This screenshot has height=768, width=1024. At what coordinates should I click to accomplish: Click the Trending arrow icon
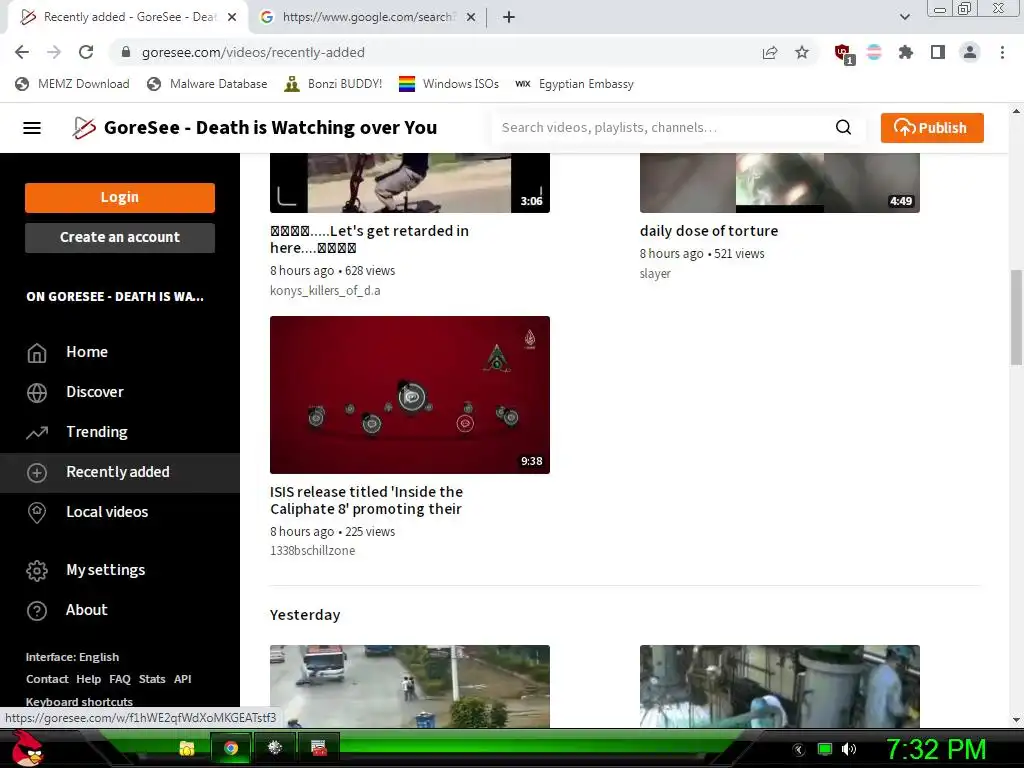37,432
